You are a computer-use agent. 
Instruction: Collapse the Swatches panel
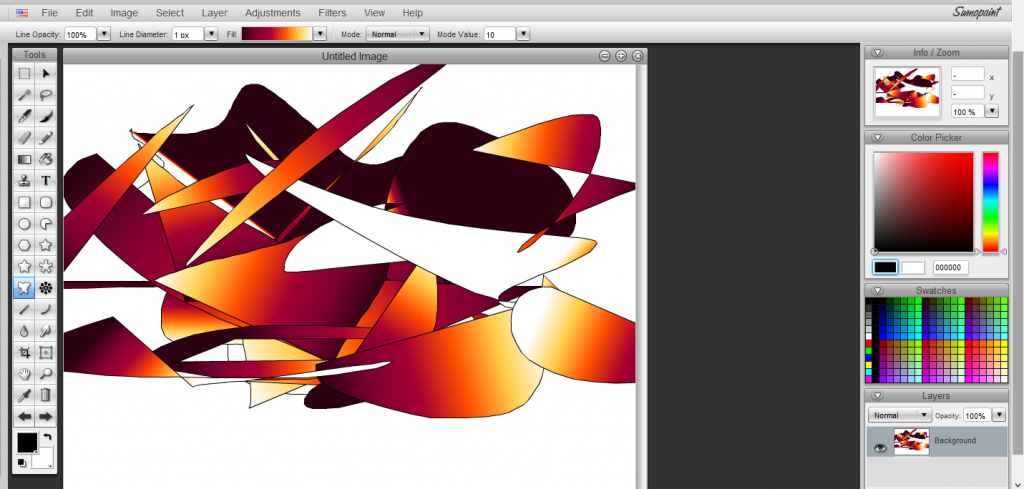877,291
